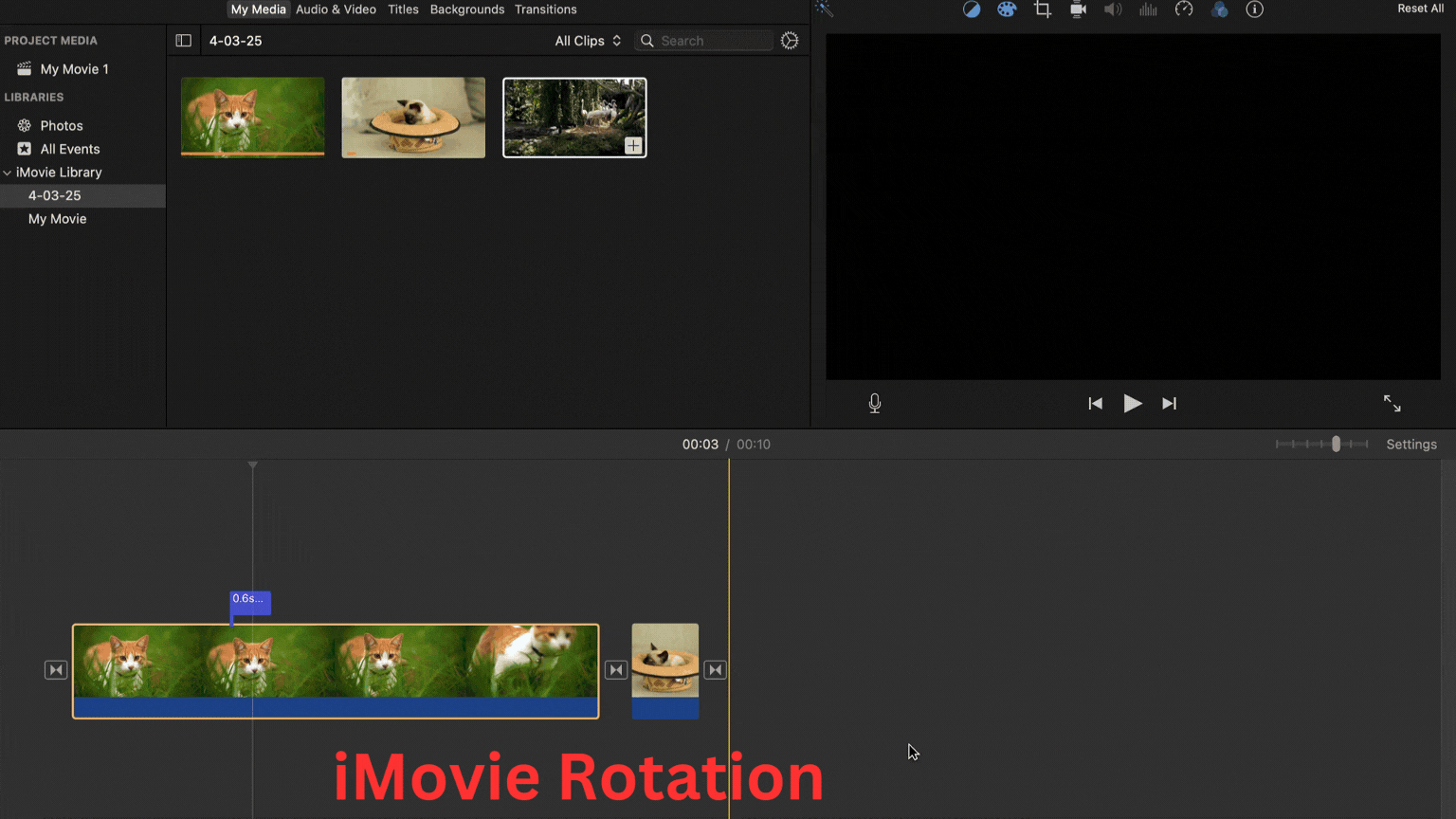Click the 00:10 total duration readout
Screen dimensions: 1456x819
[x=754, y=445]
